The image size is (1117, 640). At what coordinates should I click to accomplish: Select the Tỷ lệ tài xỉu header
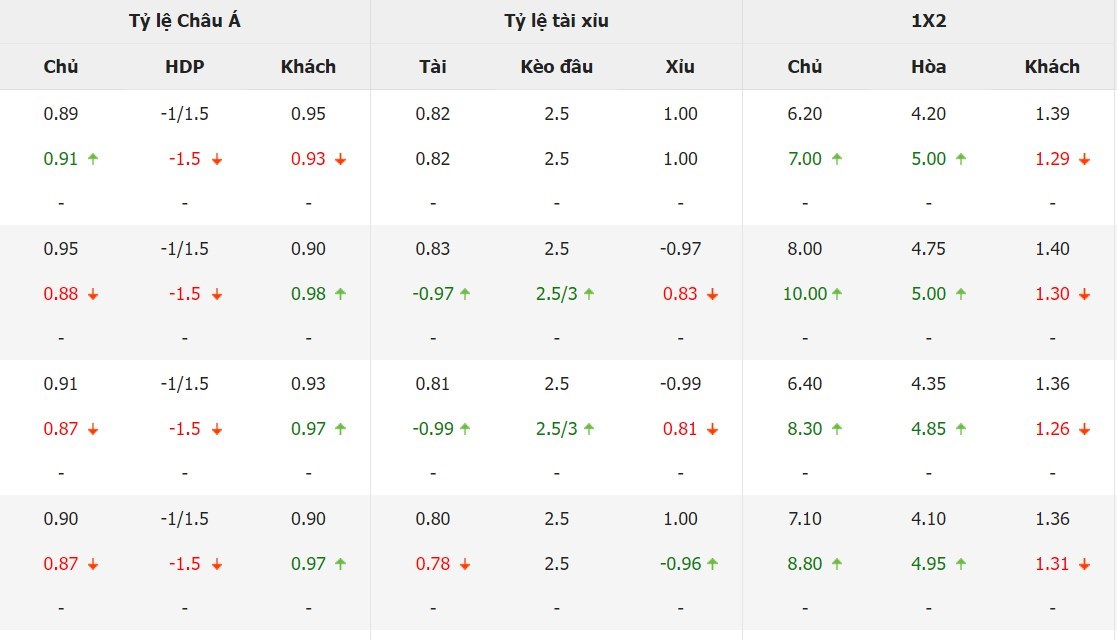pyautogui.click(x=556, y=21)
